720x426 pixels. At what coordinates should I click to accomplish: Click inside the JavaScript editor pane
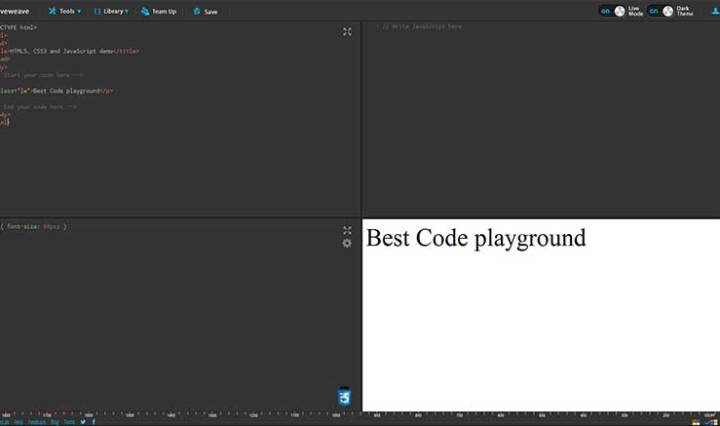click(x=540, y=120)
